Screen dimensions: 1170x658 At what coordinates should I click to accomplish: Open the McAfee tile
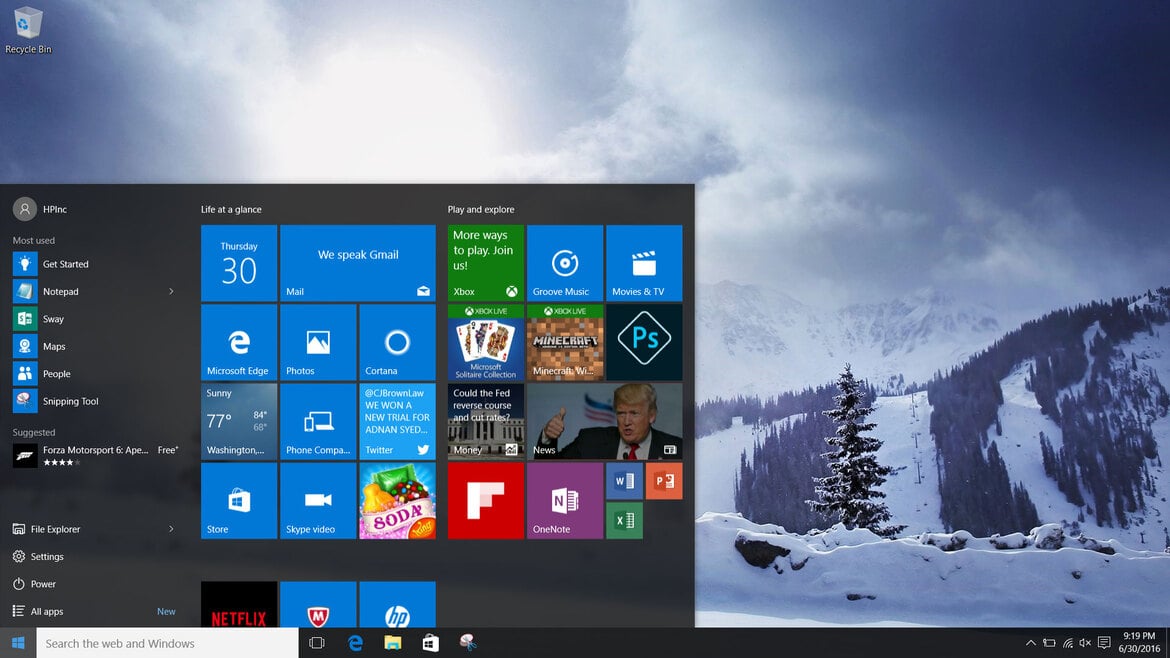318,604
